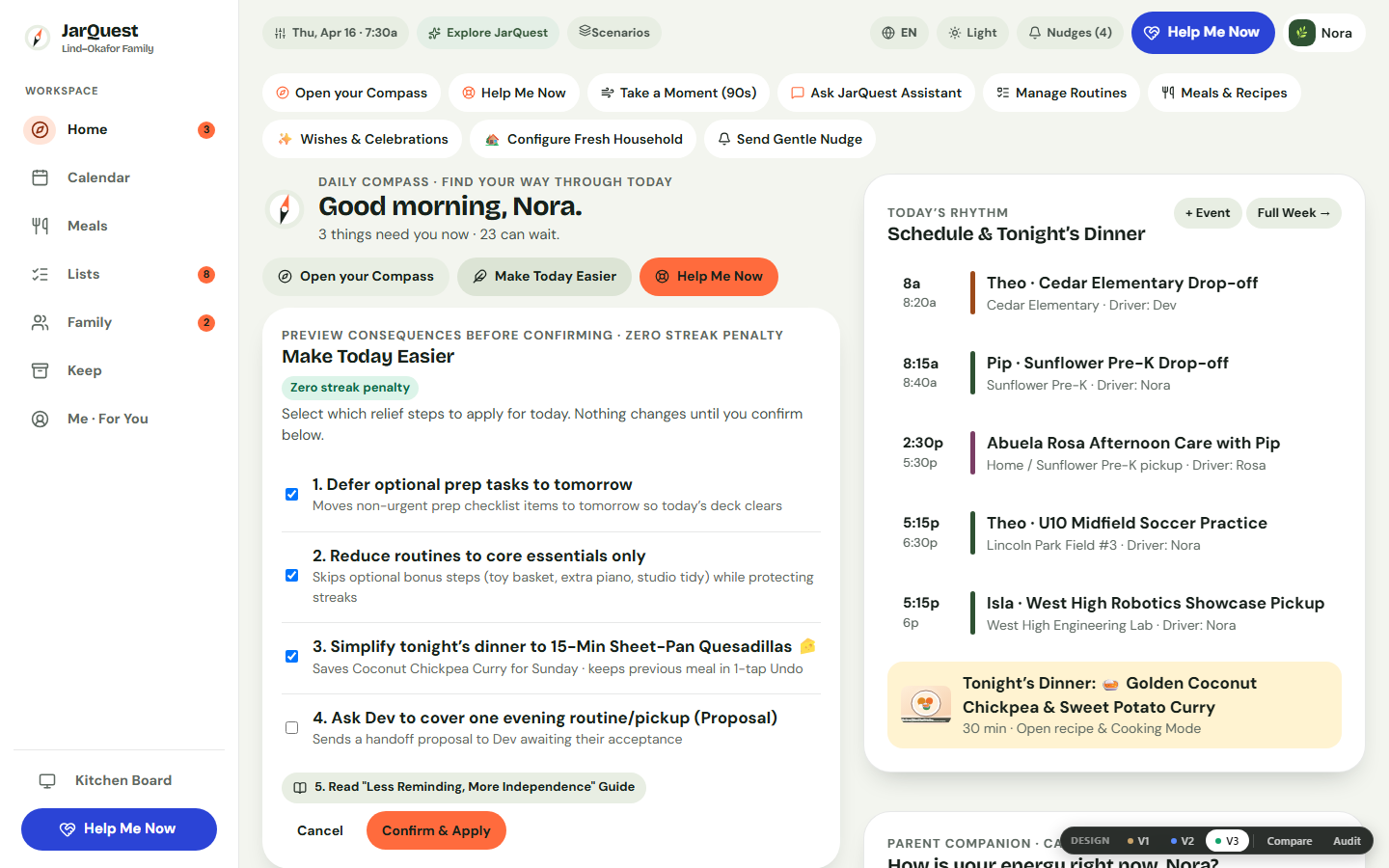1389x868 pixels.
Task: Change language via EN globe button
Action: click(899, 33)
